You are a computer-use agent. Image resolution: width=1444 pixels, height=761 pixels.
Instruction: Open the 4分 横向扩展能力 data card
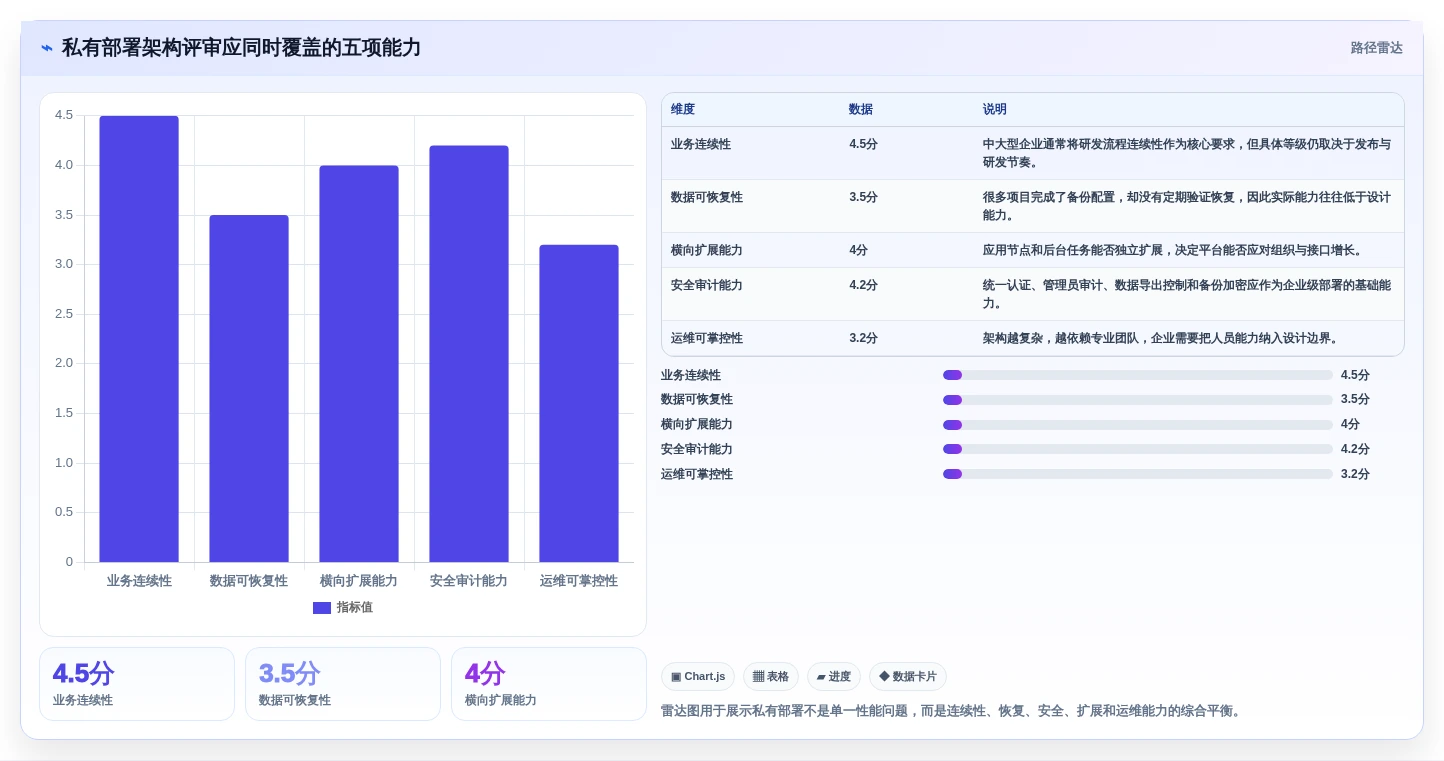[x=549, y=684]
